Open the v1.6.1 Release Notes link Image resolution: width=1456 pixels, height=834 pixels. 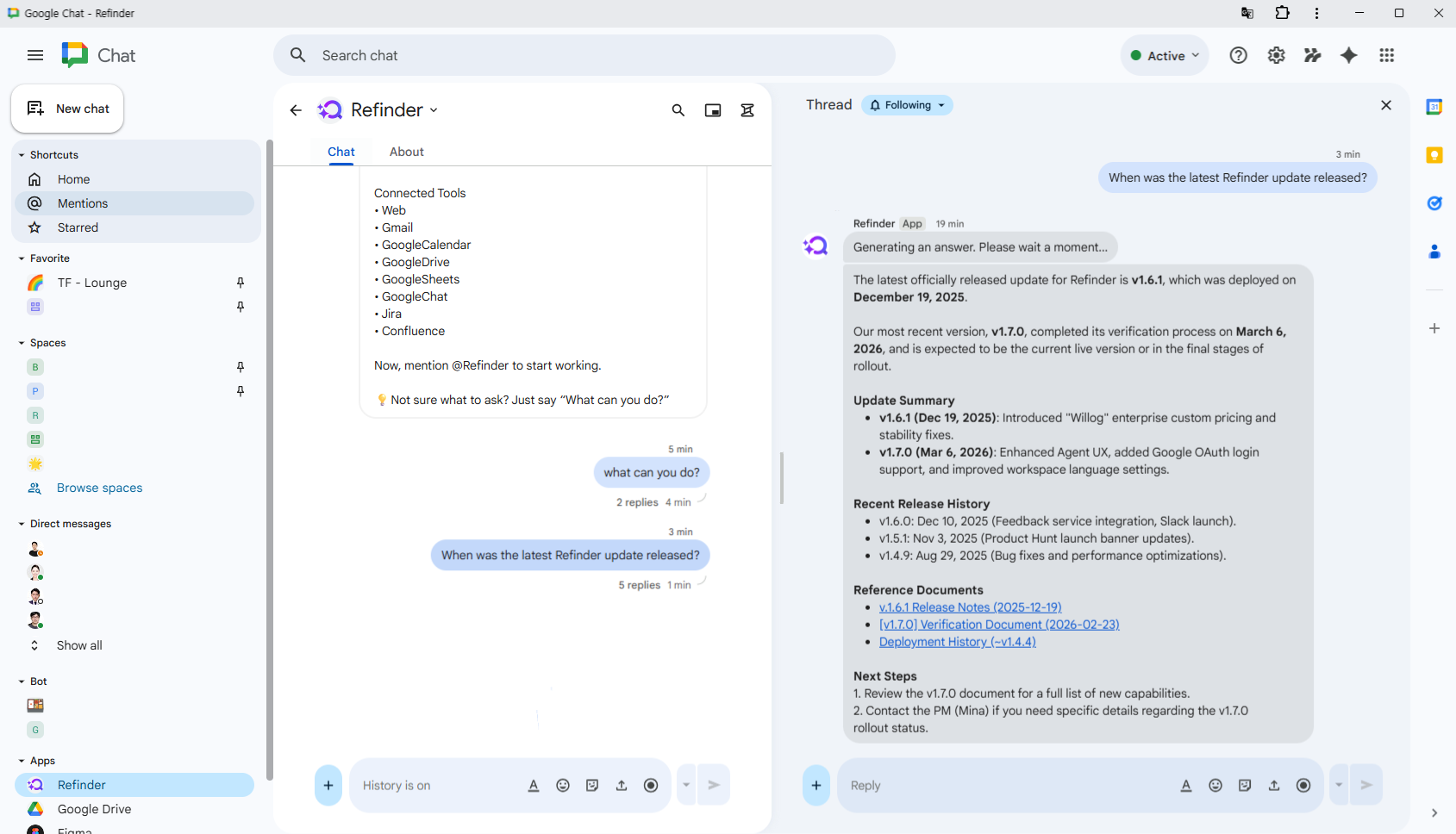[x=970, y=607]
